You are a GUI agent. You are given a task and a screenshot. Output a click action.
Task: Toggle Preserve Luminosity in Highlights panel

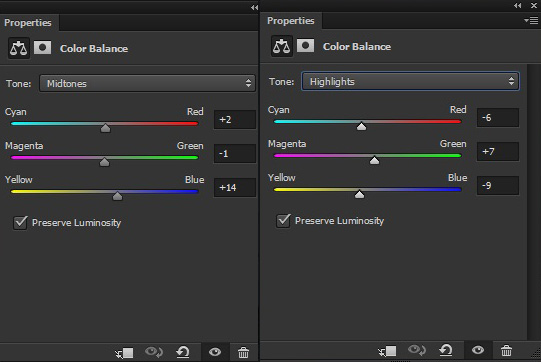coord(283,221)
